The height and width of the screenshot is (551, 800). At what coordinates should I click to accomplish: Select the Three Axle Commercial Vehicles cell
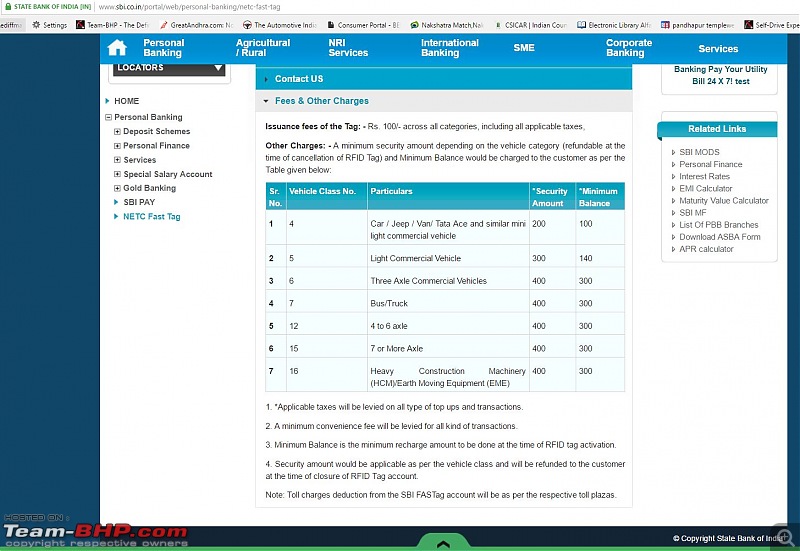click(x=448, y=281)
